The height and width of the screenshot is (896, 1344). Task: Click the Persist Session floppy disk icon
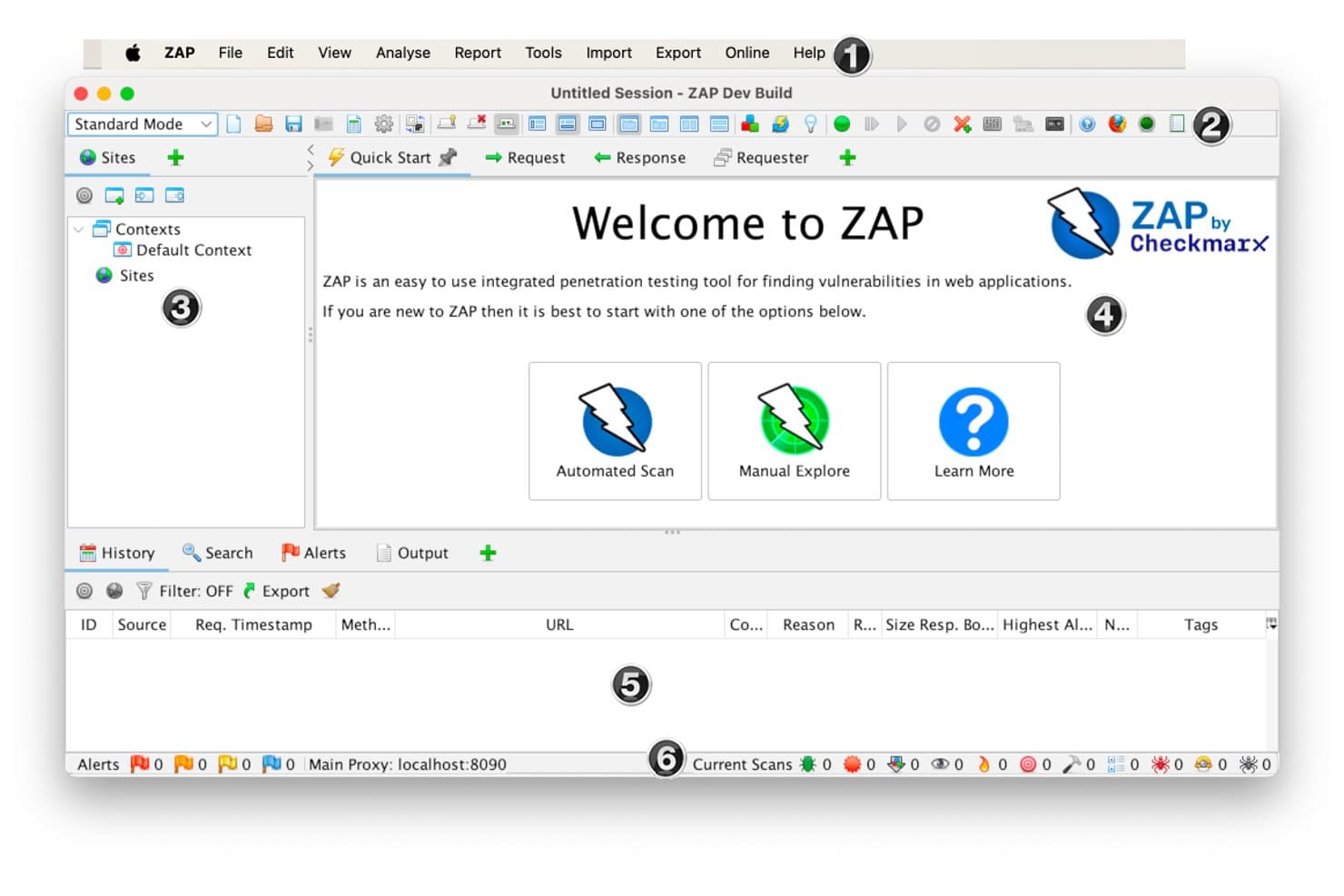pyautogui.click(x=293, y=124)
